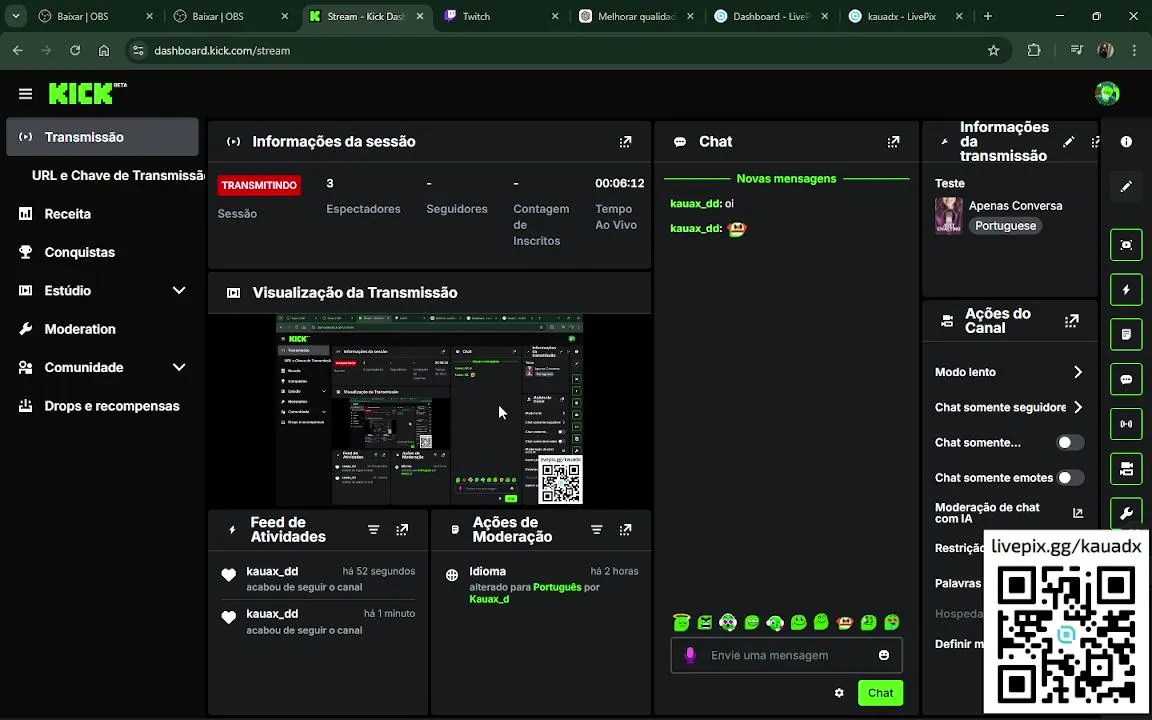Open URL e Chave de Transmissão
1152x720 pixels.
(x=118, y=176)
